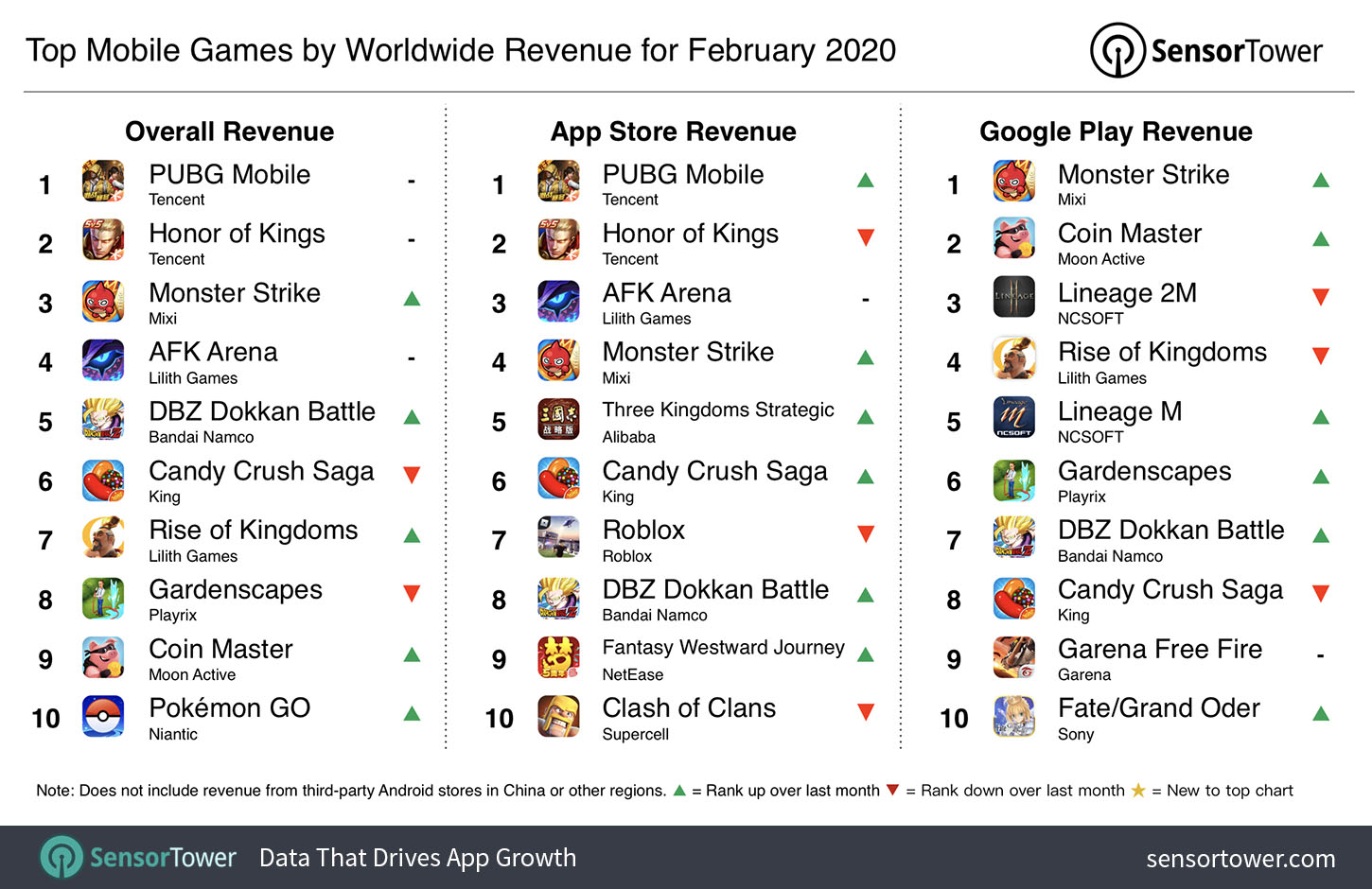Click the Roblox game icon
The height and width of the screenshot is (889, 1372).
[x=558, y=537]
